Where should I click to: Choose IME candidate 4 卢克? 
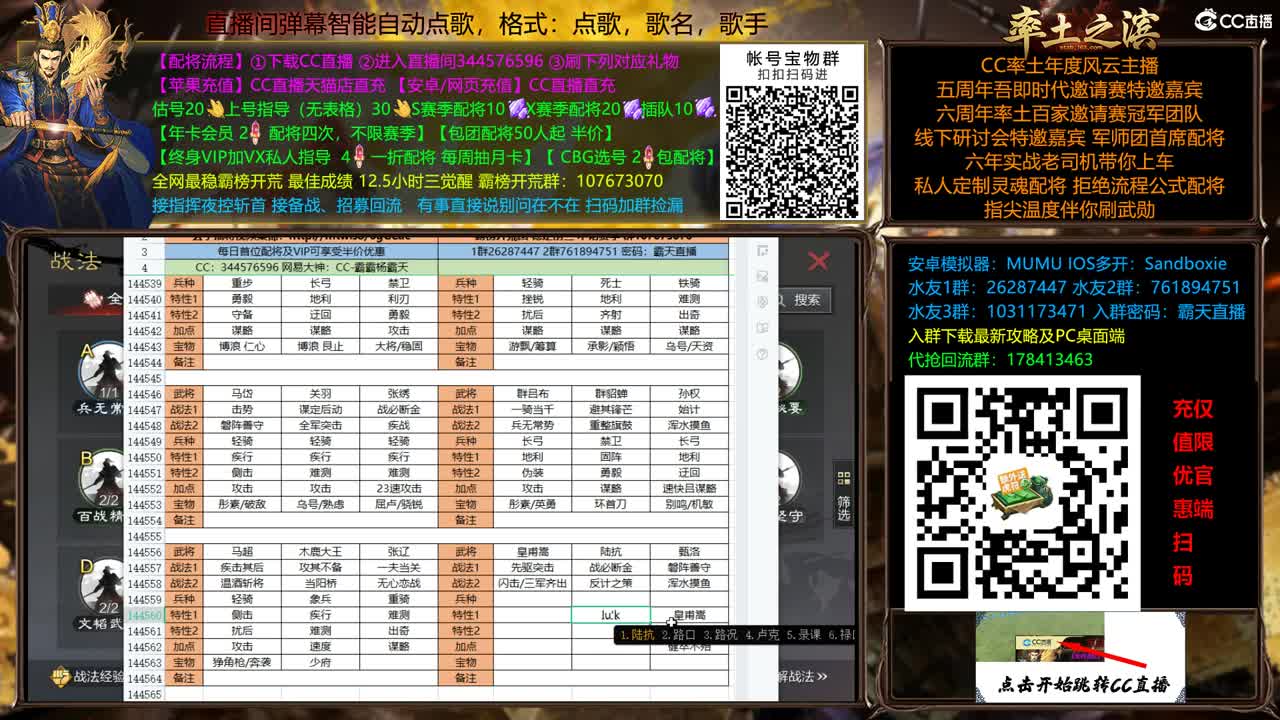761,634
